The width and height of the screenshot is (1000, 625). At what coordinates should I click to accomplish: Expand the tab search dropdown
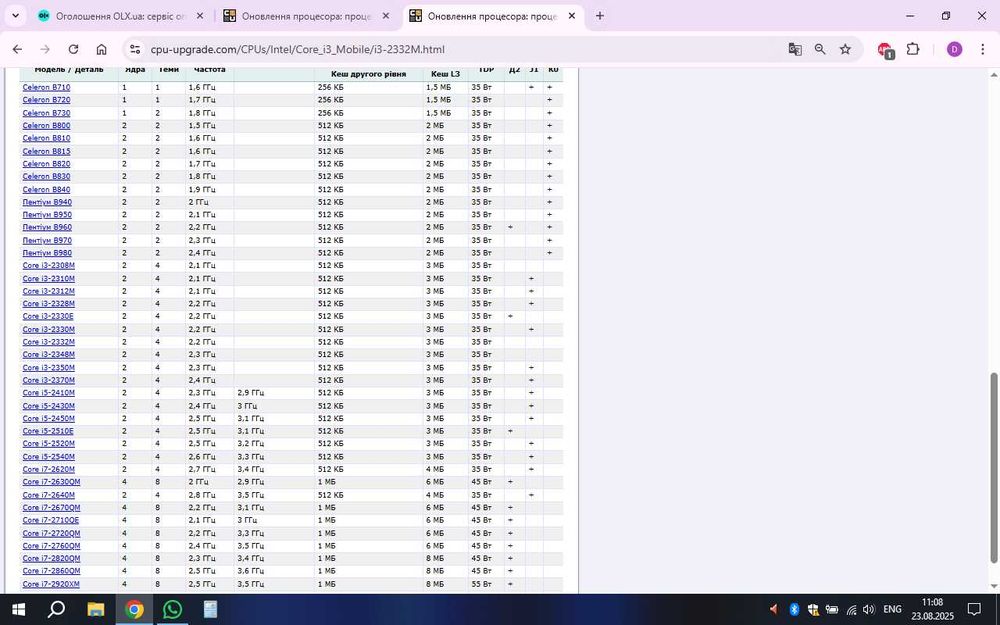(x=15, y=16)
